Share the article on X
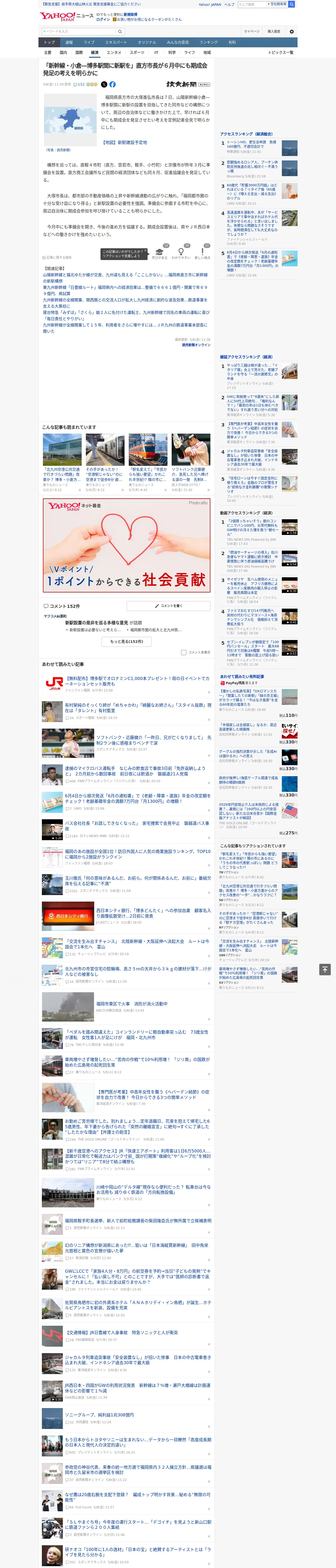Viewport: 336px width, 1568px height. point(104,85)
